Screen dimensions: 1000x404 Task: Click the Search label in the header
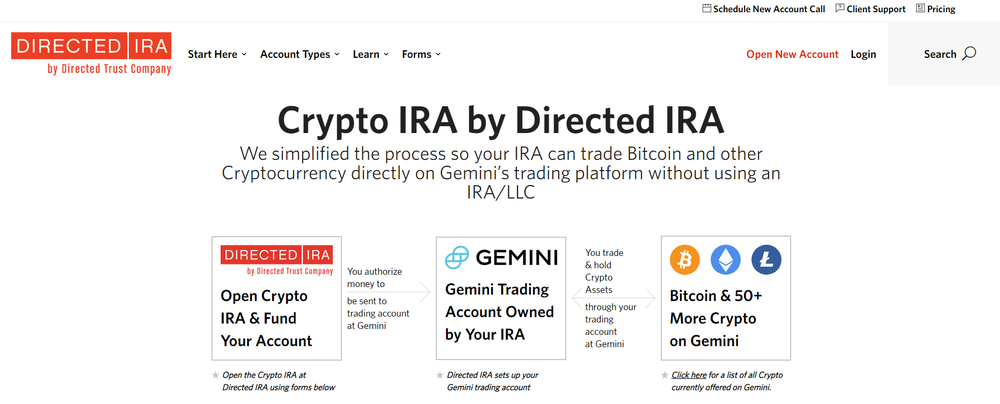click(x=940, y=54)
